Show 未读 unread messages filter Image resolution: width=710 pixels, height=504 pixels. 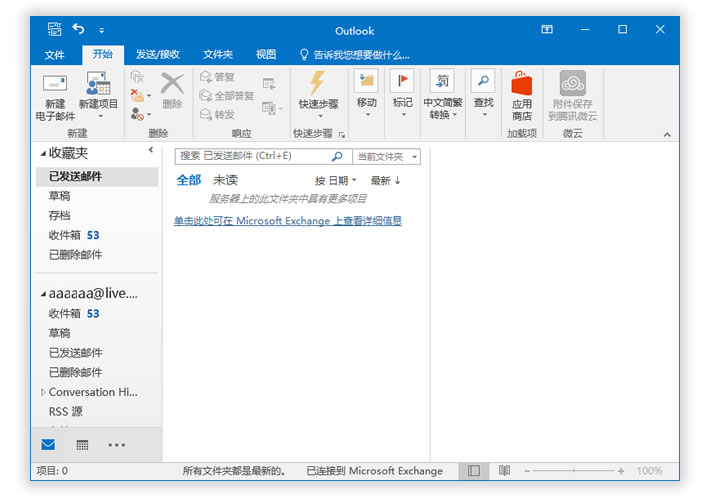click(225, 180)
